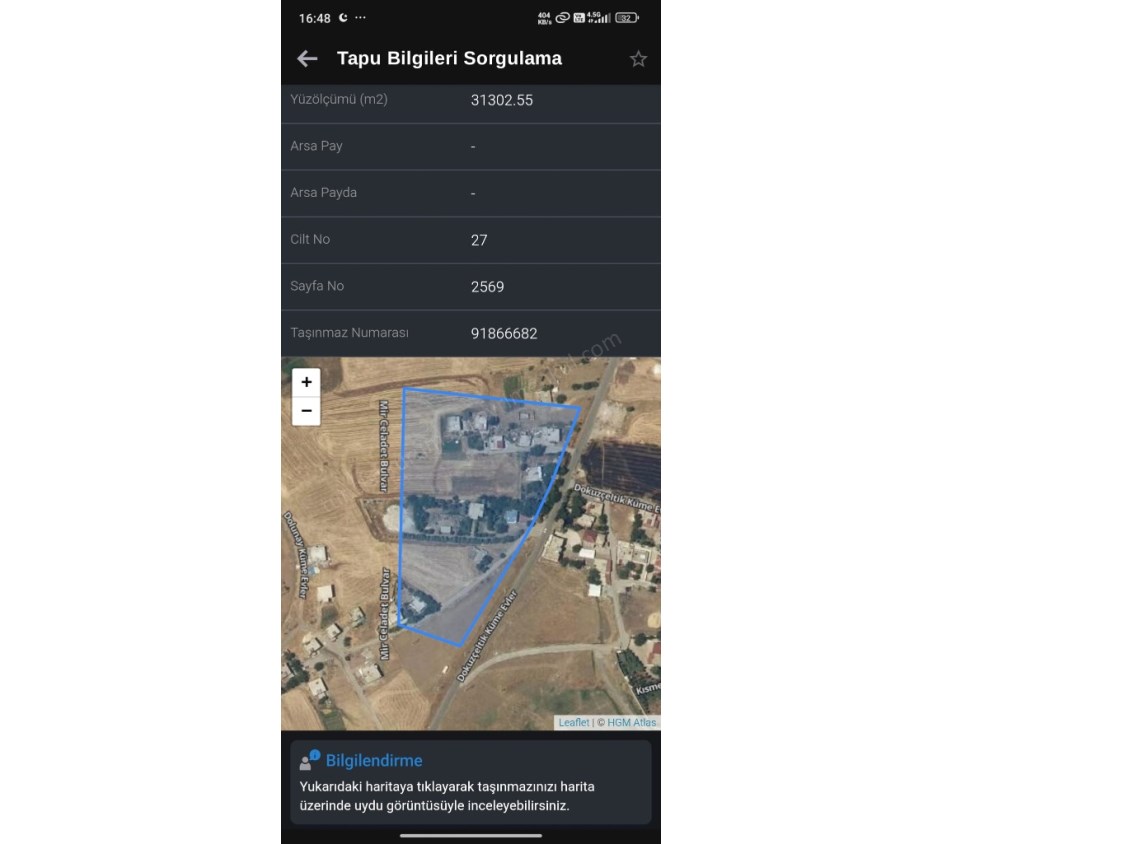This screenshot has width=1125, height=844.
Task: Tap the Tapu Bilgileri Sorgulama title
Action: tap(449, 58)
